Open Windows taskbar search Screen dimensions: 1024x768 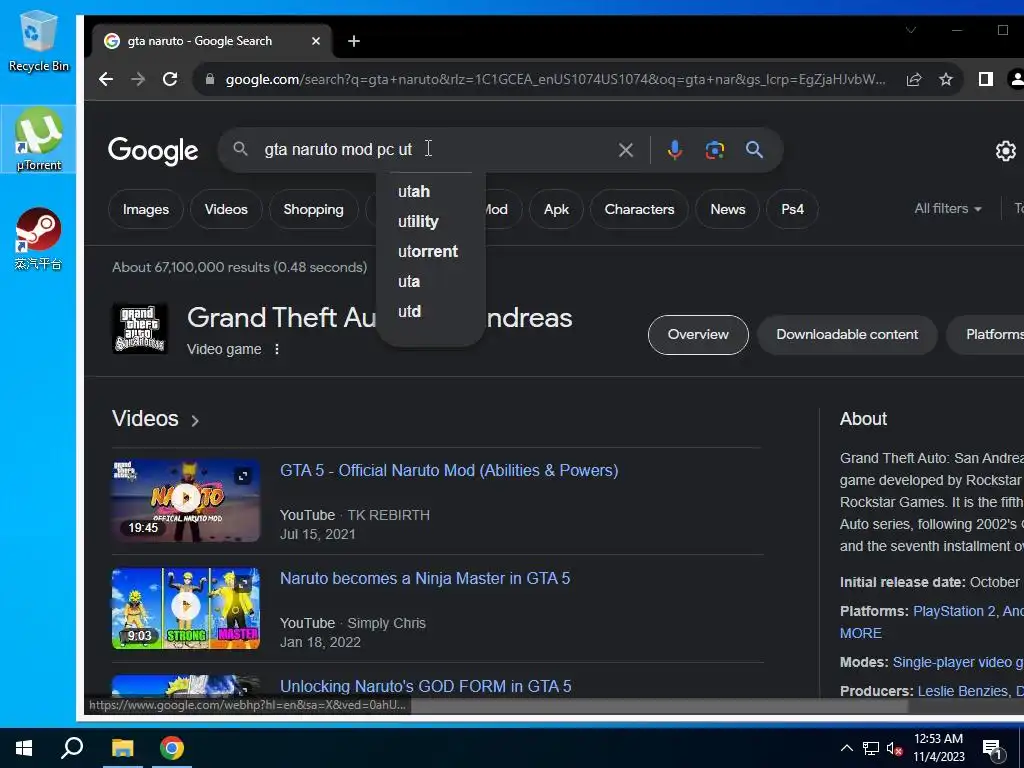pyautogui.click(x=72, y=748)
